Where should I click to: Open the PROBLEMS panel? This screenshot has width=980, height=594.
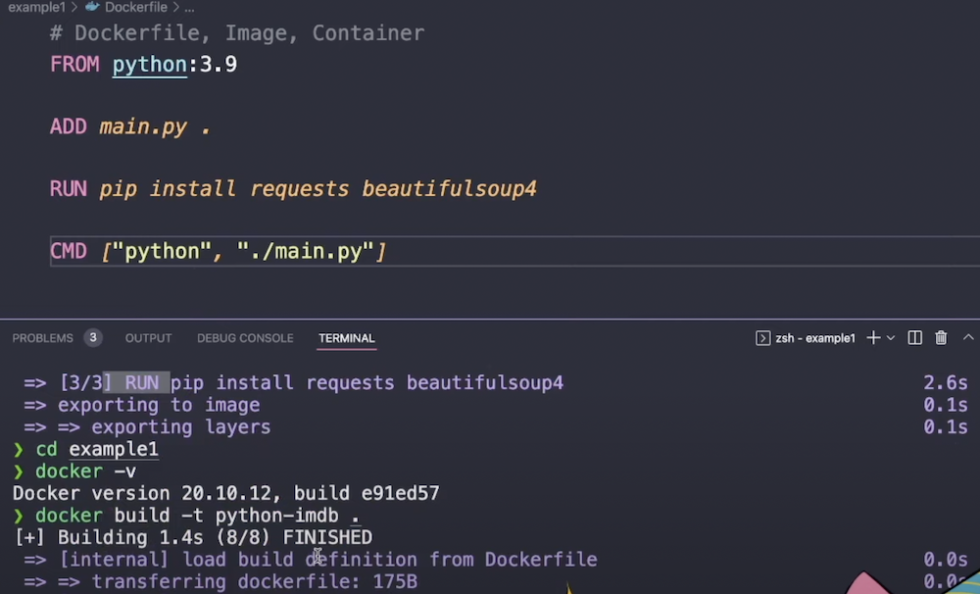(42, 338)
